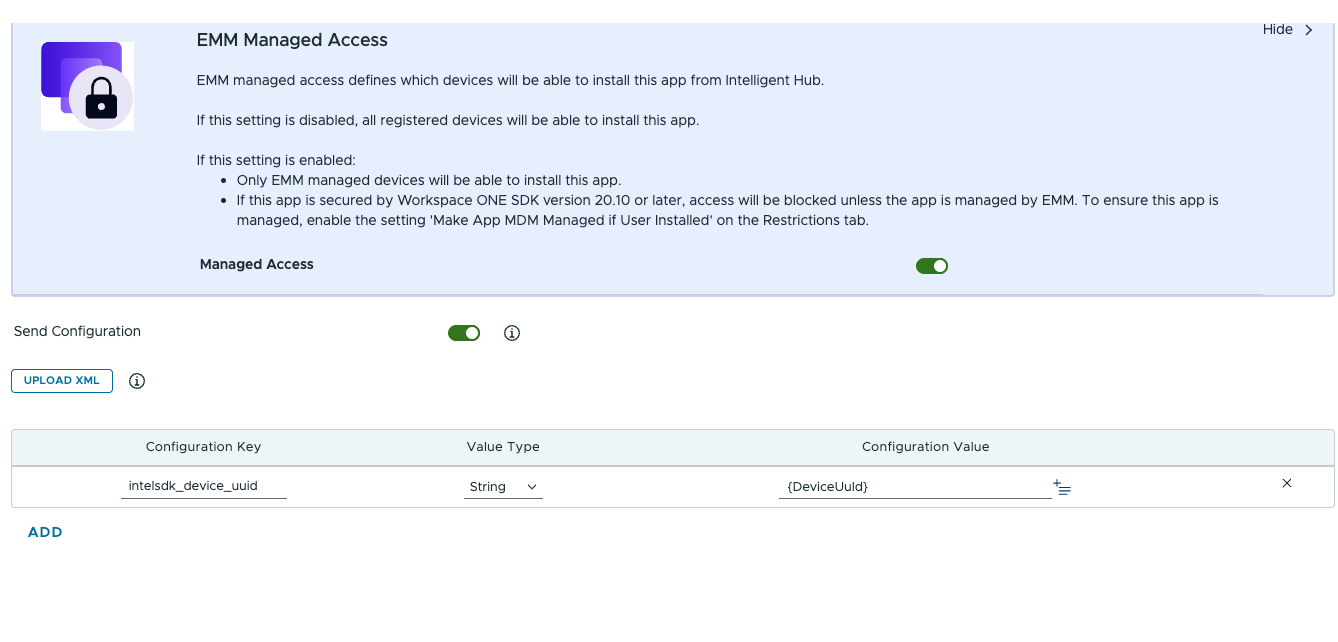Click the UPLOAD XML button
The width and height of the screenshot is (1338, 642).
(61, 381)
